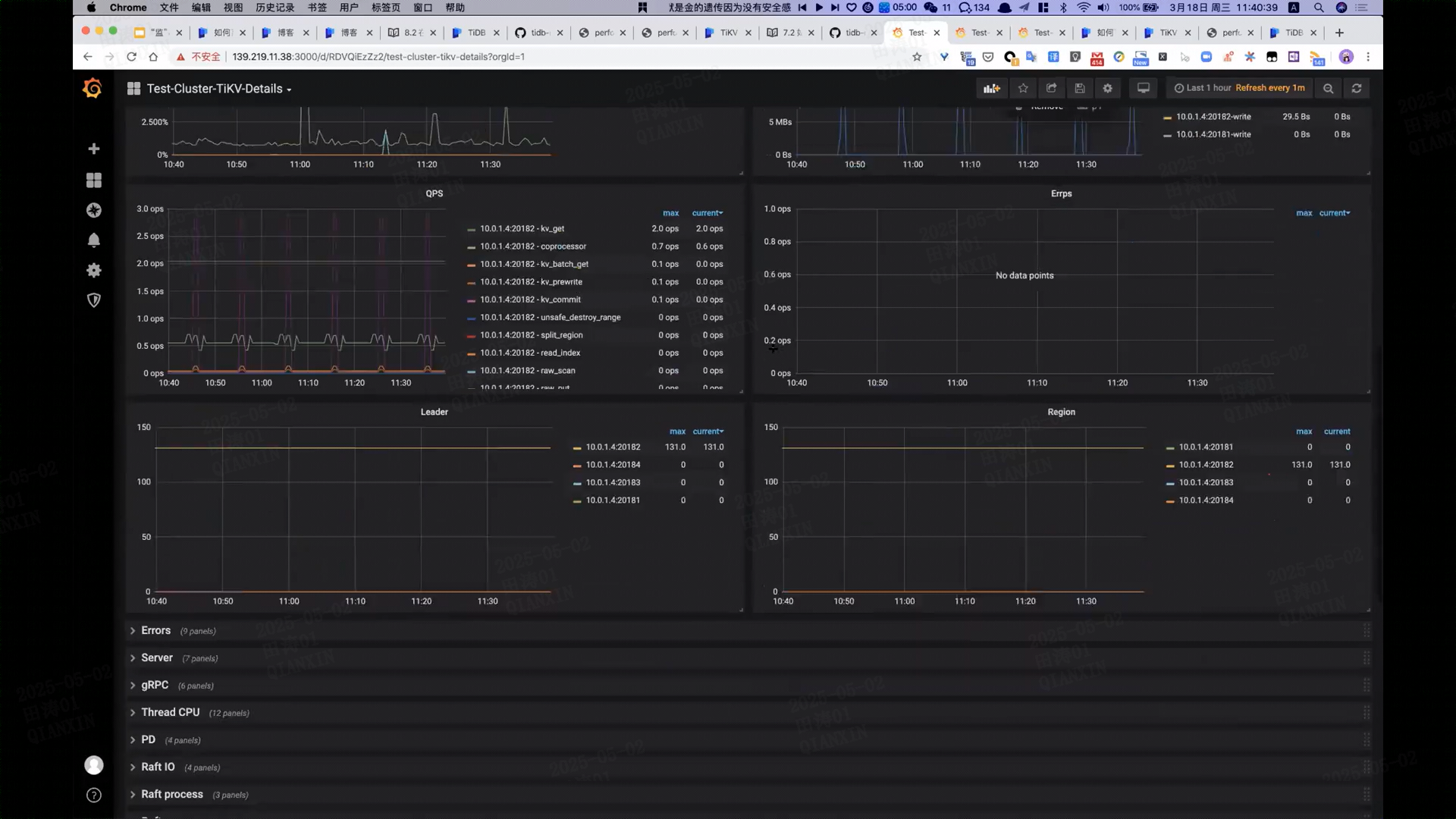Toggle 10.0.1.4:20182 series in Leader legend
This screenshot has width=1456, height=819.
click(x=613, y=447)
